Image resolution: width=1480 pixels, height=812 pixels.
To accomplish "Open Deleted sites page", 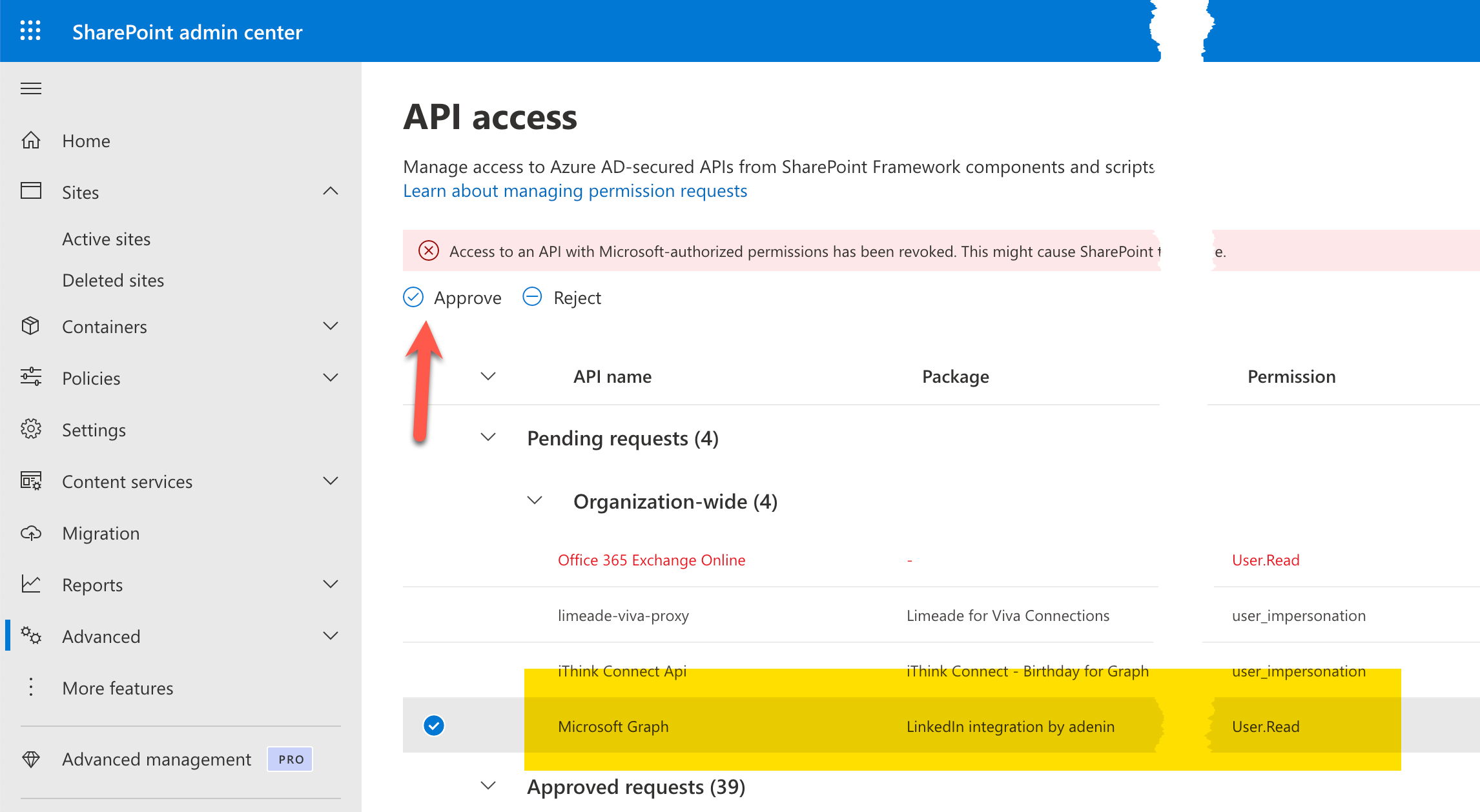I will point(113,280).
